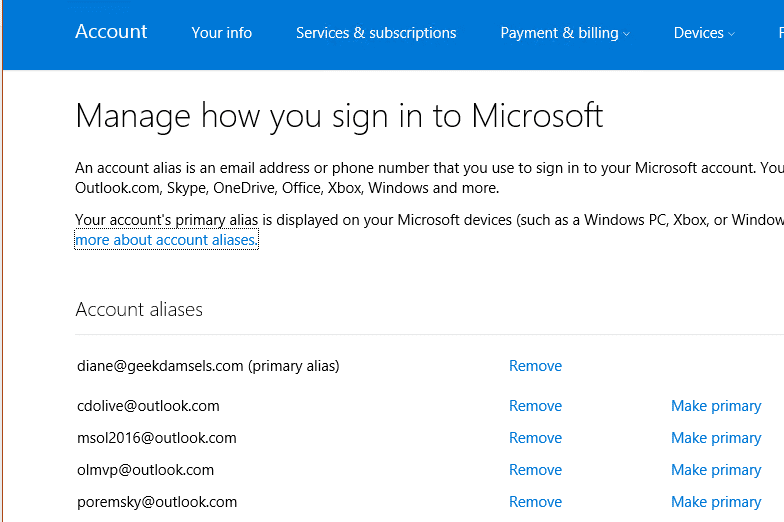
Task: Remove the olmvp@outlook.com alias
Action: [536, 470]
